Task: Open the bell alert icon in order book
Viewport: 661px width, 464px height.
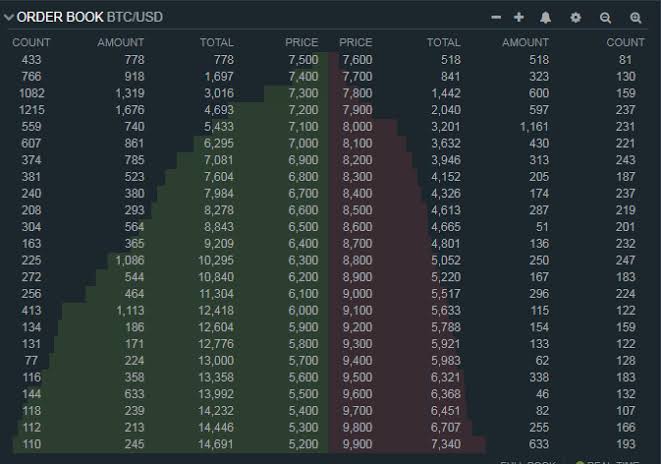Action: [545, 17]
